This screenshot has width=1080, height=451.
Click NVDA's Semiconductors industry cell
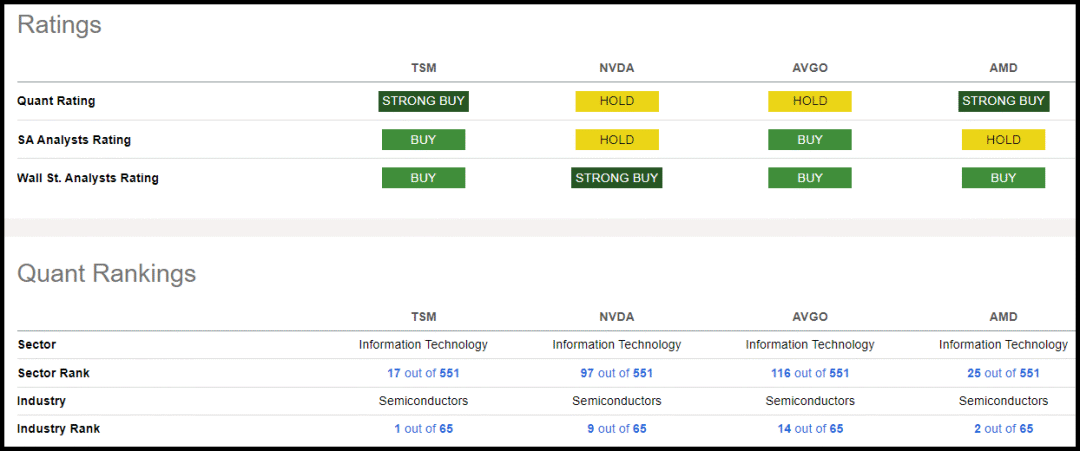pyautogui.click(x=617, y=401)
